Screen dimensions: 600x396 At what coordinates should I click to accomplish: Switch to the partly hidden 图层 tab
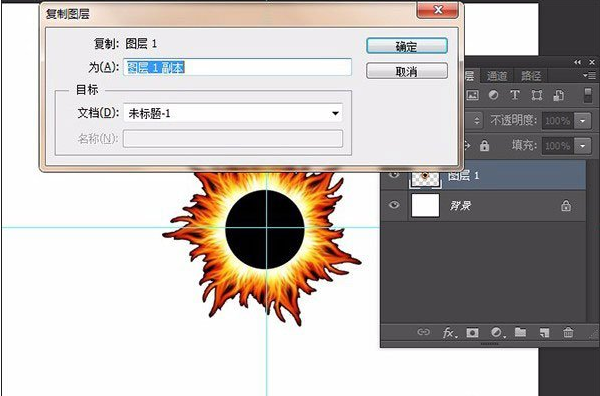470,76
